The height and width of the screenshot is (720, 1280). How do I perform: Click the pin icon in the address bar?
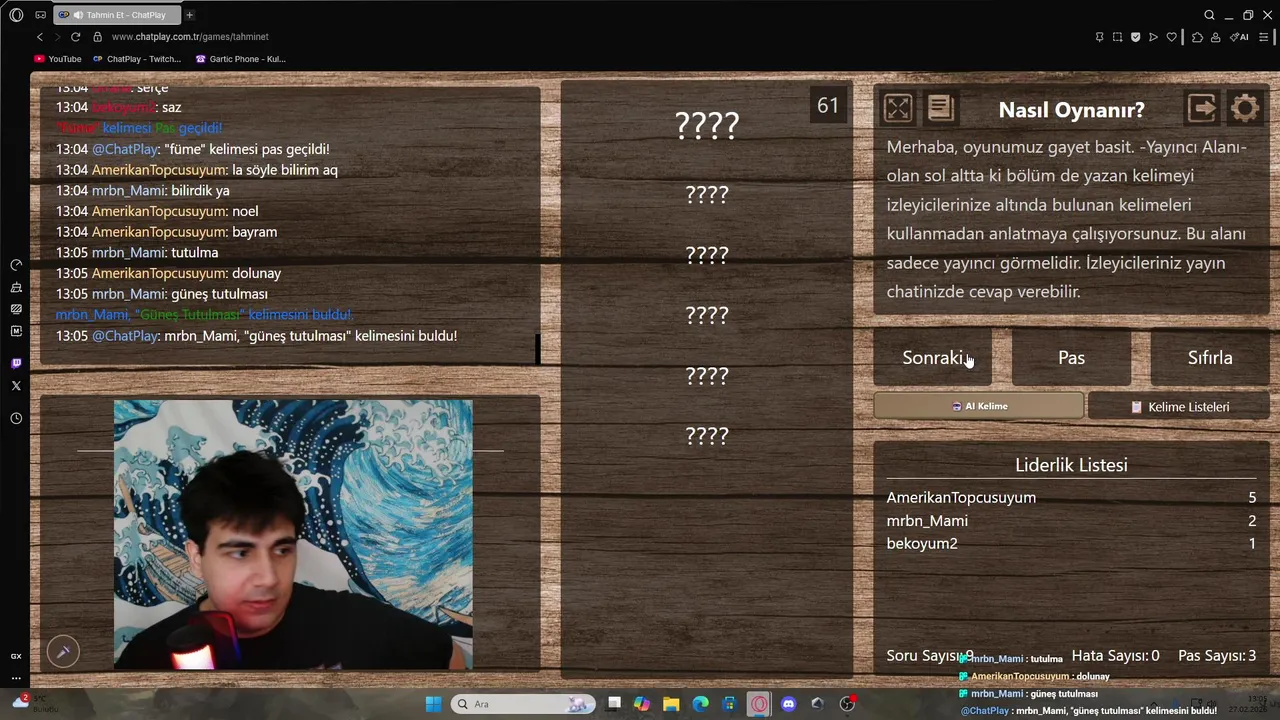pyautogui.click(x=1099, y=37)
